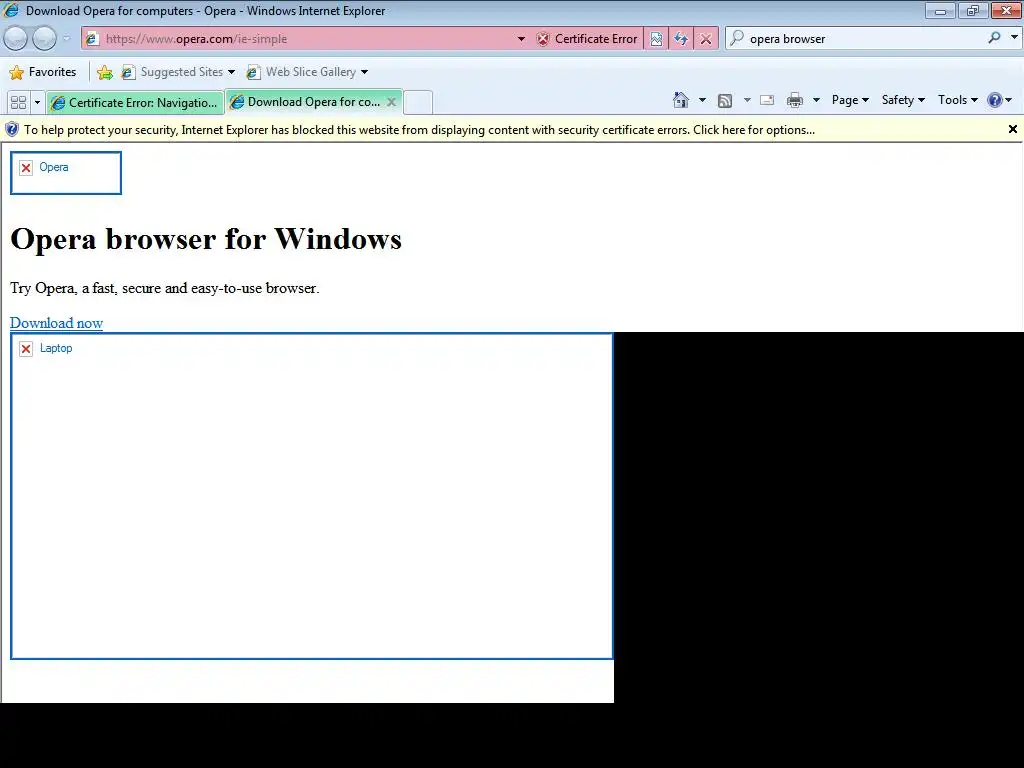Click the Internet Explorer icon in title bar
The image size is (1024, 768).
click(11, 10)
